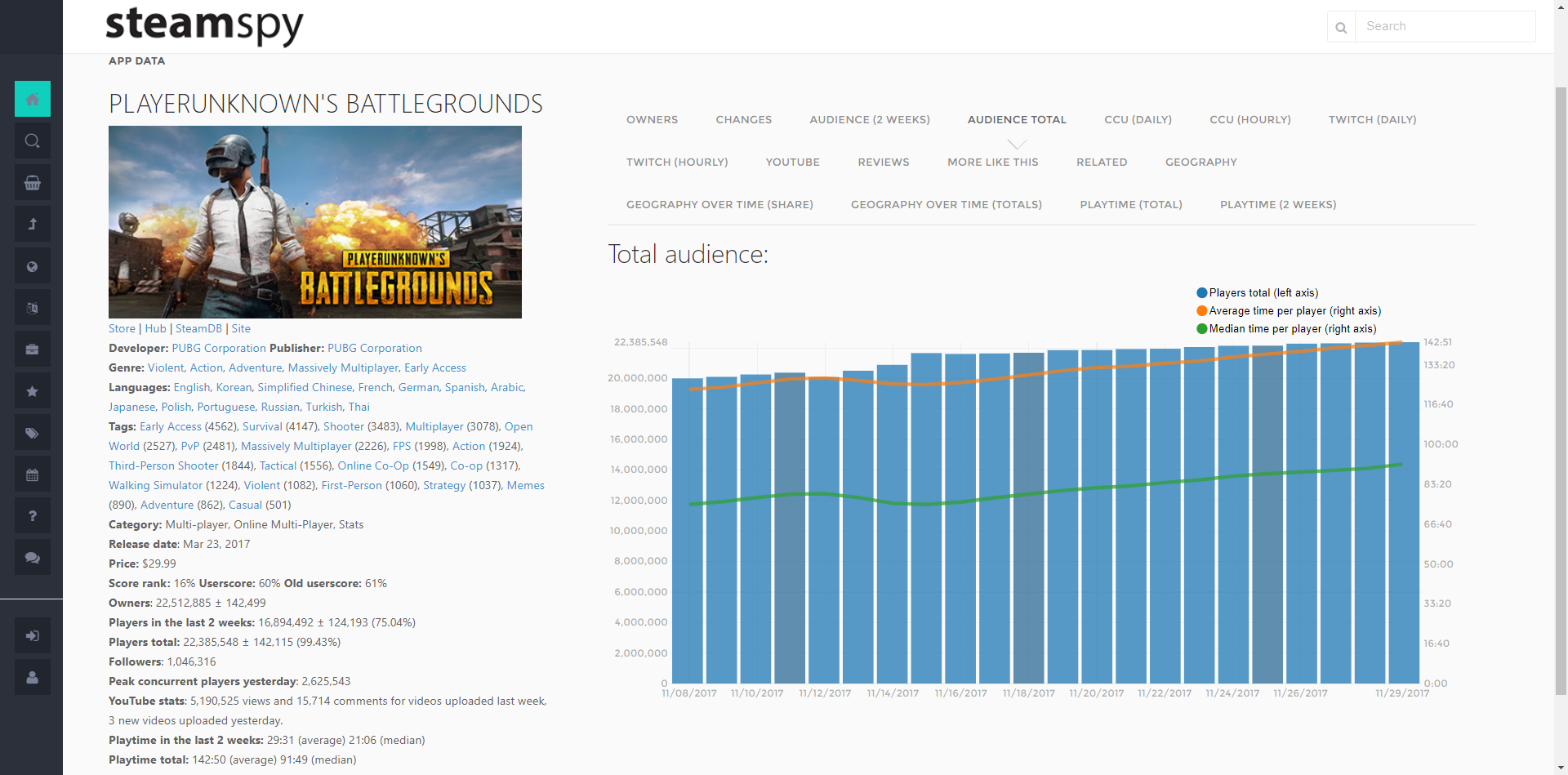
Task: Click the green Median time legend dot
Action: (1202, 328)
